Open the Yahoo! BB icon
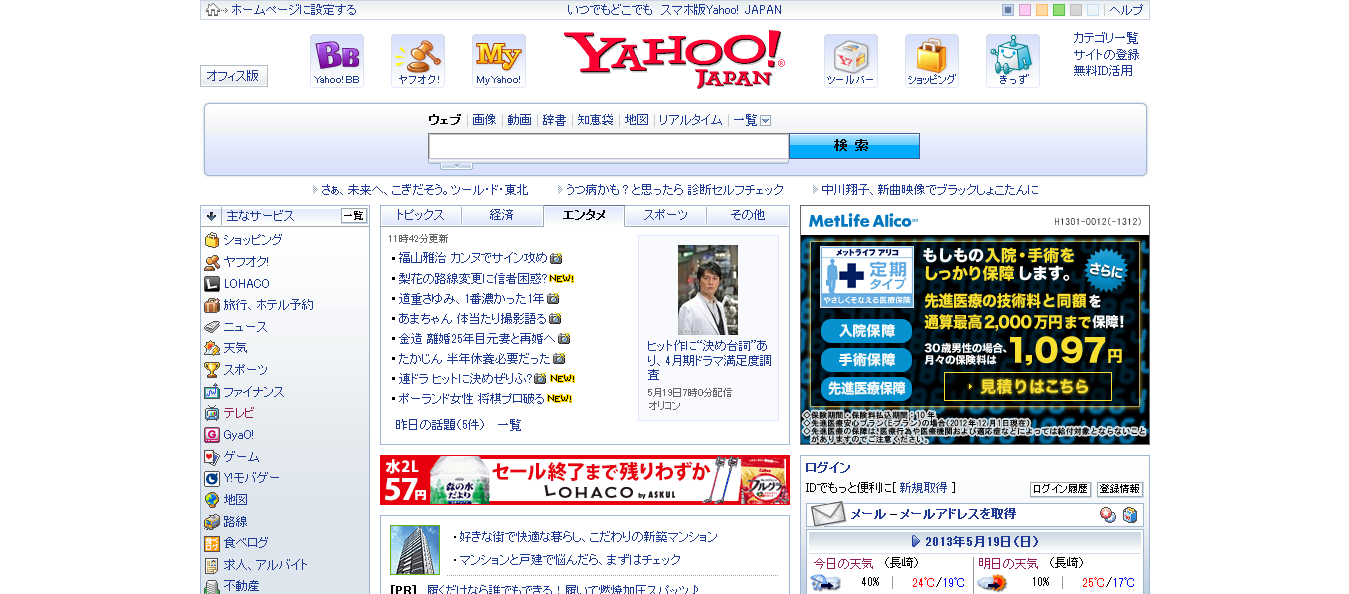 [x=337, y=61]
